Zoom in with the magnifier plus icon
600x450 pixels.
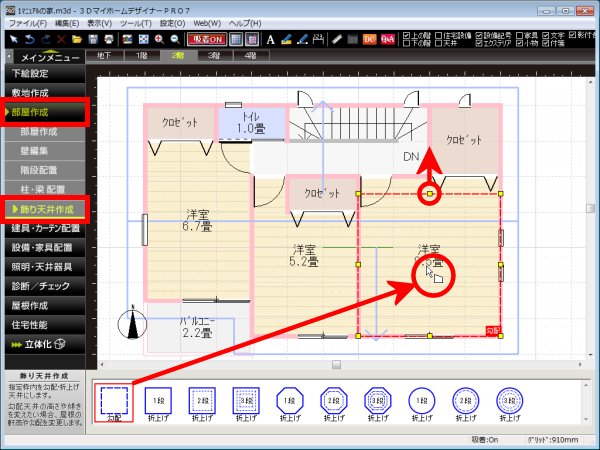(159, 39)
